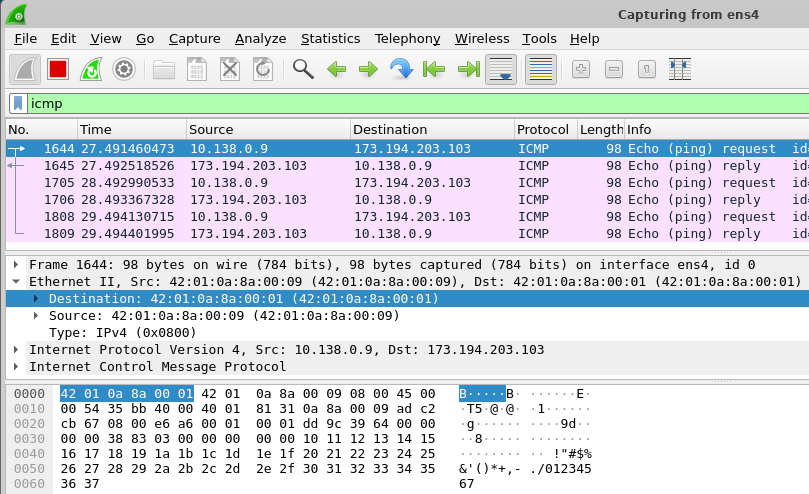Open the Statistics menu

pyautogui.click(x=330, y=39)
